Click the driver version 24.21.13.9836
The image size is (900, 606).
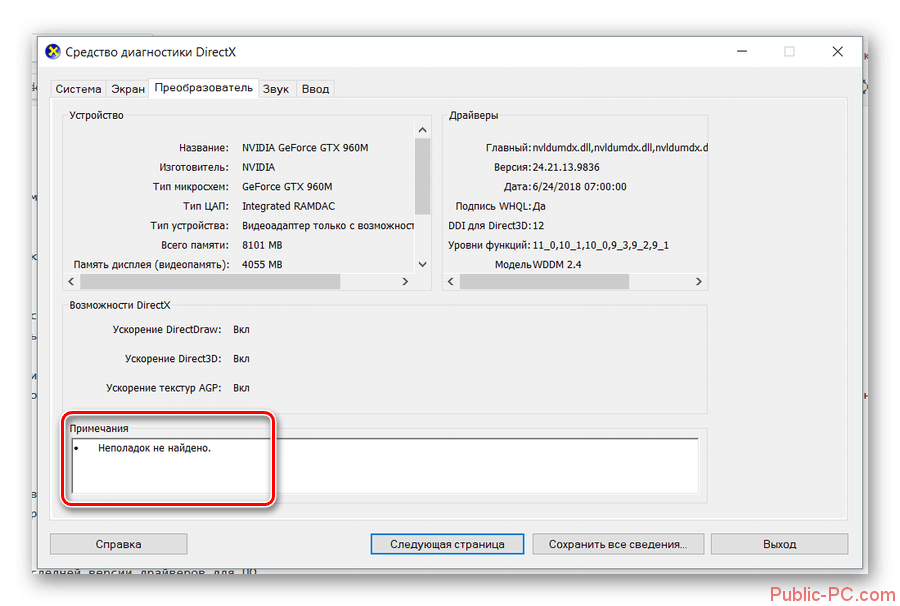coord(566,167)
